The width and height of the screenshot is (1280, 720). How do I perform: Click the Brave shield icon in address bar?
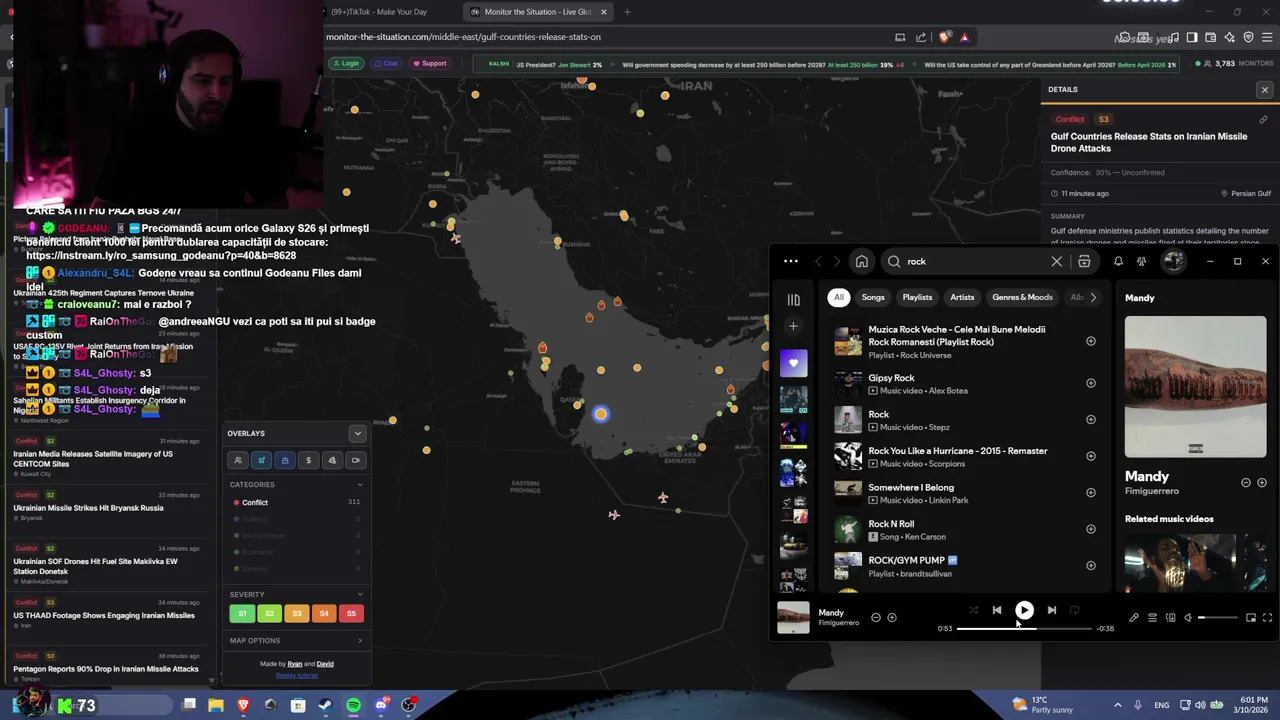[944, 37]
